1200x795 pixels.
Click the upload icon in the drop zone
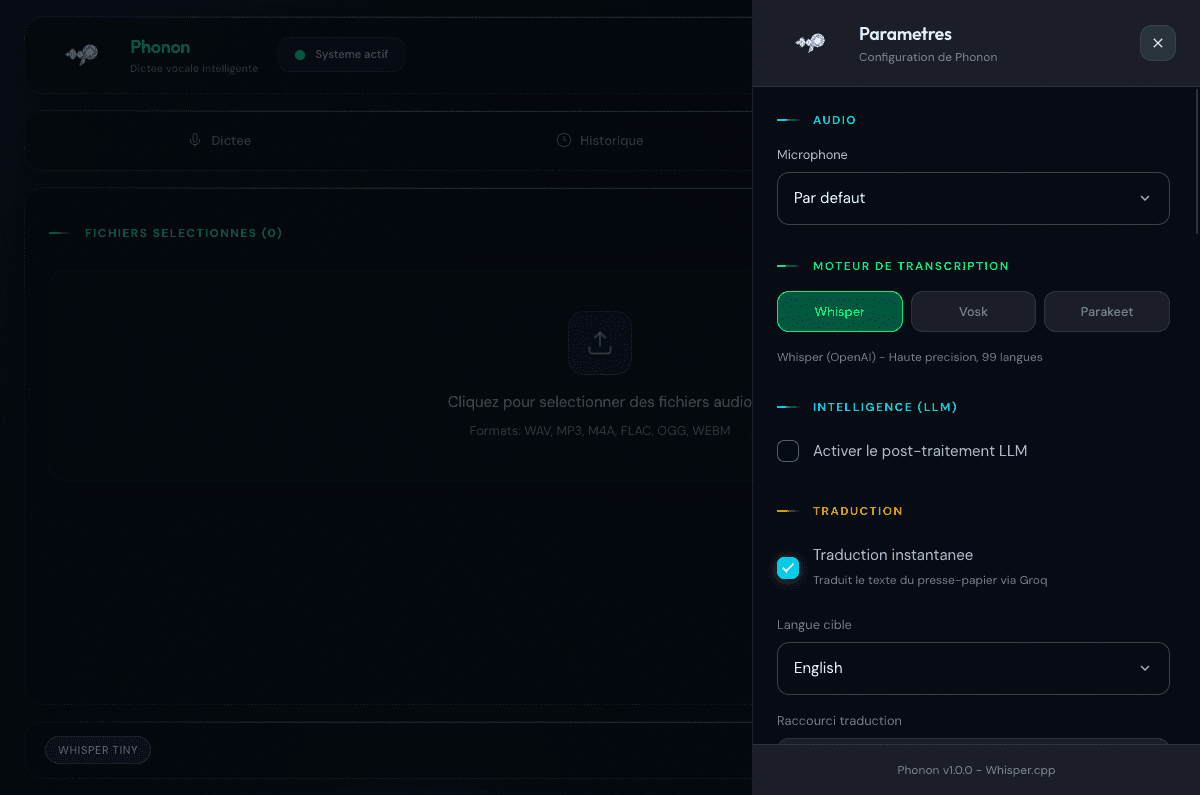pyautogui.click(x=600, y=343)
